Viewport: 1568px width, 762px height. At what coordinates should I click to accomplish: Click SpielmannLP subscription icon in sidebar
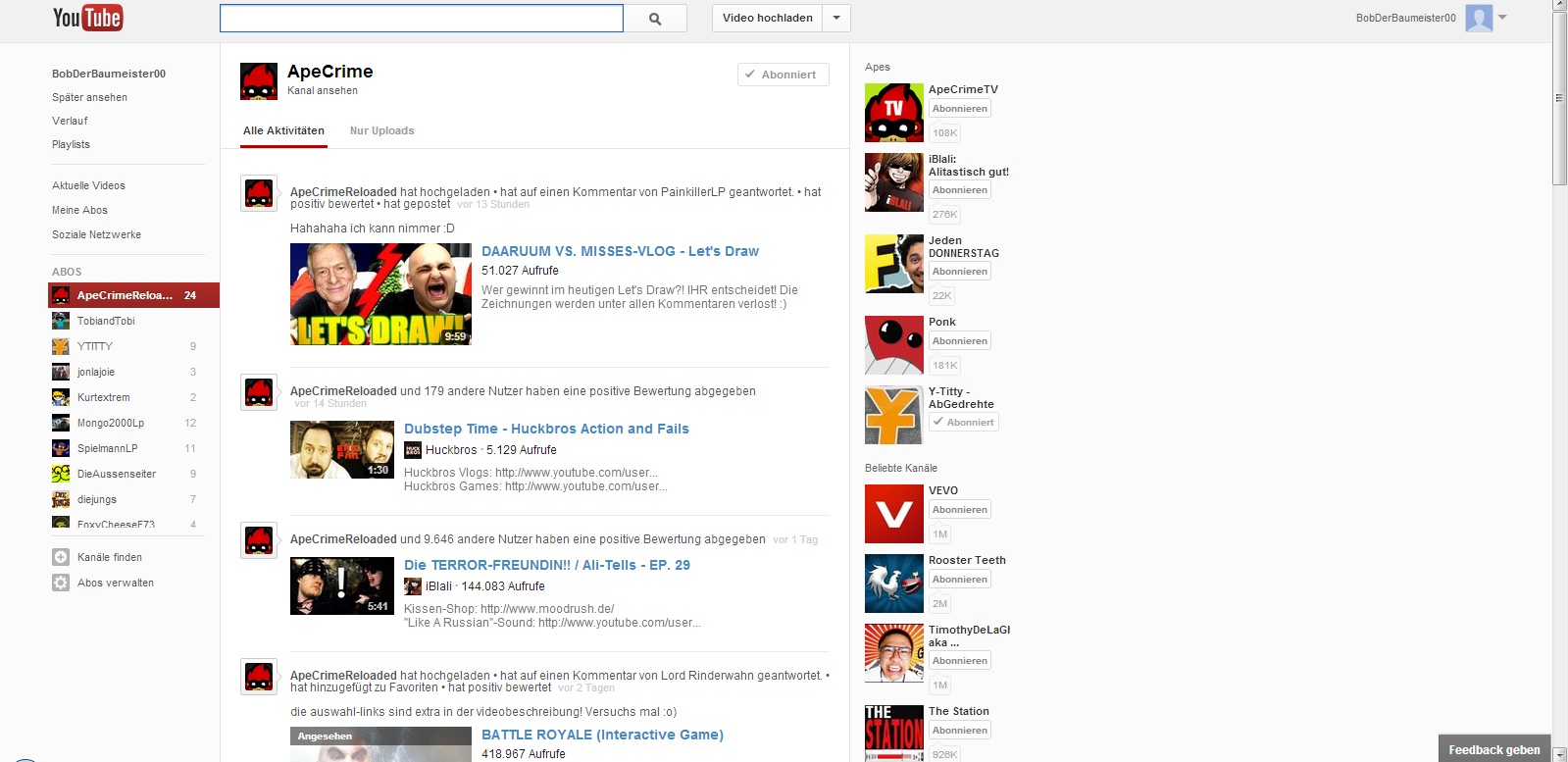61,448
